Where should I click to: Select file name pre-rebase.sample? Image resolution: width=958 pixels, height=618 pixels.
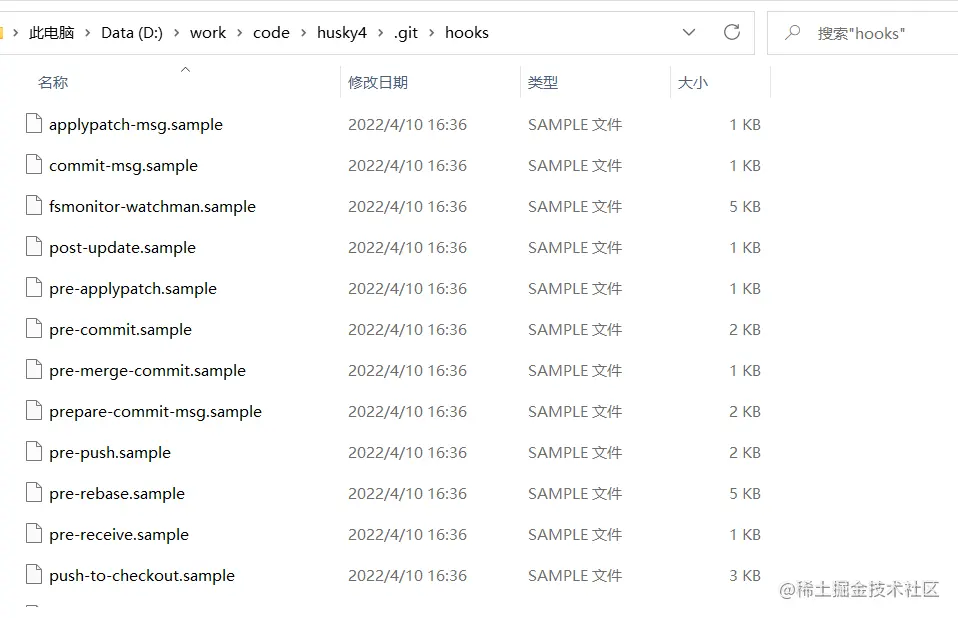pyautogui.click(x=117, y=494)
